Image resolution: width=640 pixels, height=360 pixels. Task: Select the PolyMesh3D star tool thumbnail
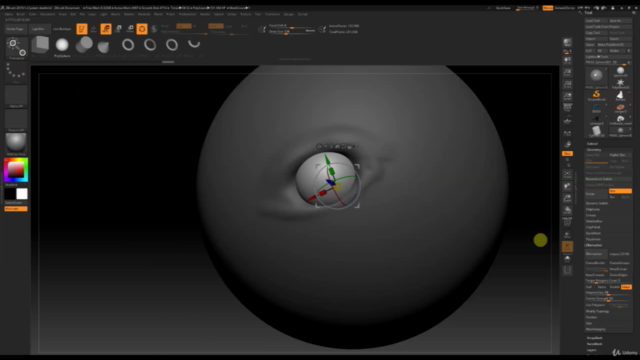pos(620,84)
